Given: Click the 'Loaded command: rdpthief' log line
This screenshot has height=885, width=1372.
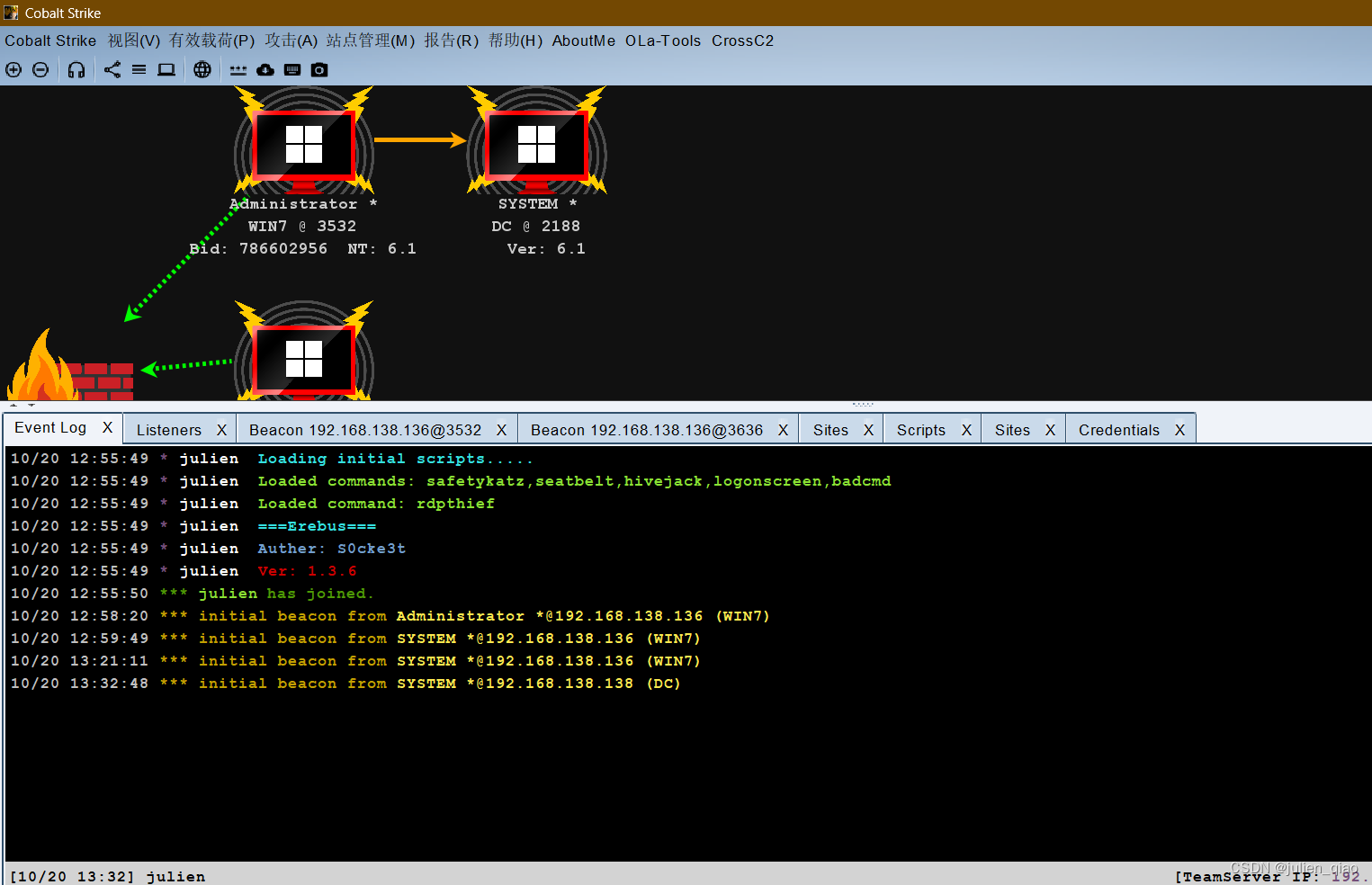Looking at the screenshot, I should (376, 504).
